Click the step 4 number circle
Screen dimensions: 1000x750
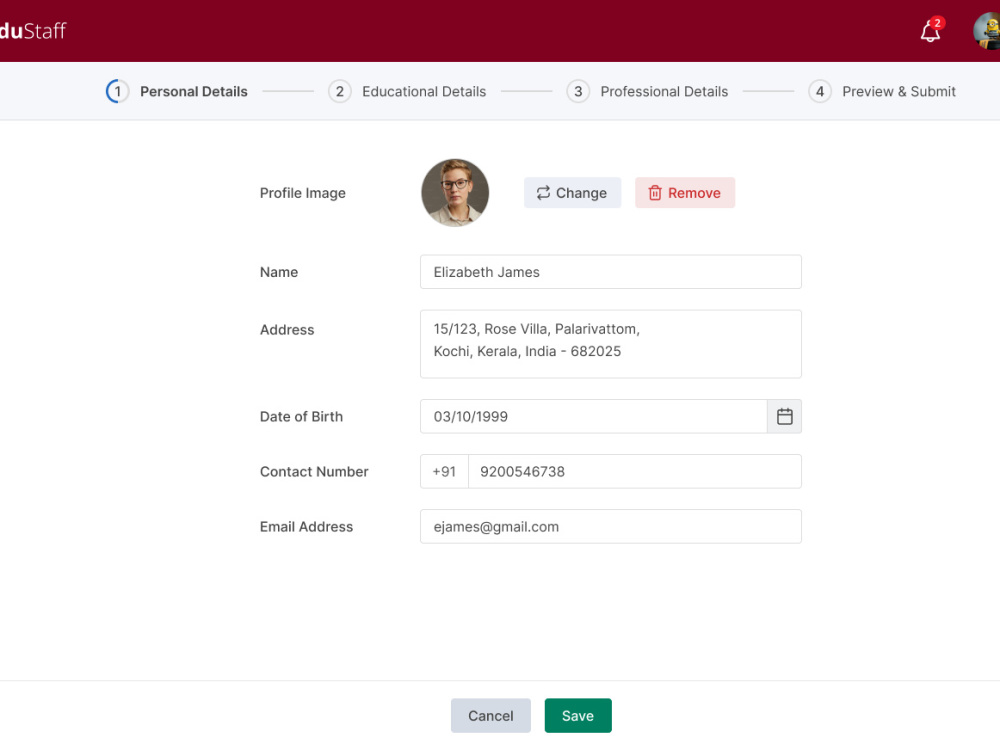[820, 91]
